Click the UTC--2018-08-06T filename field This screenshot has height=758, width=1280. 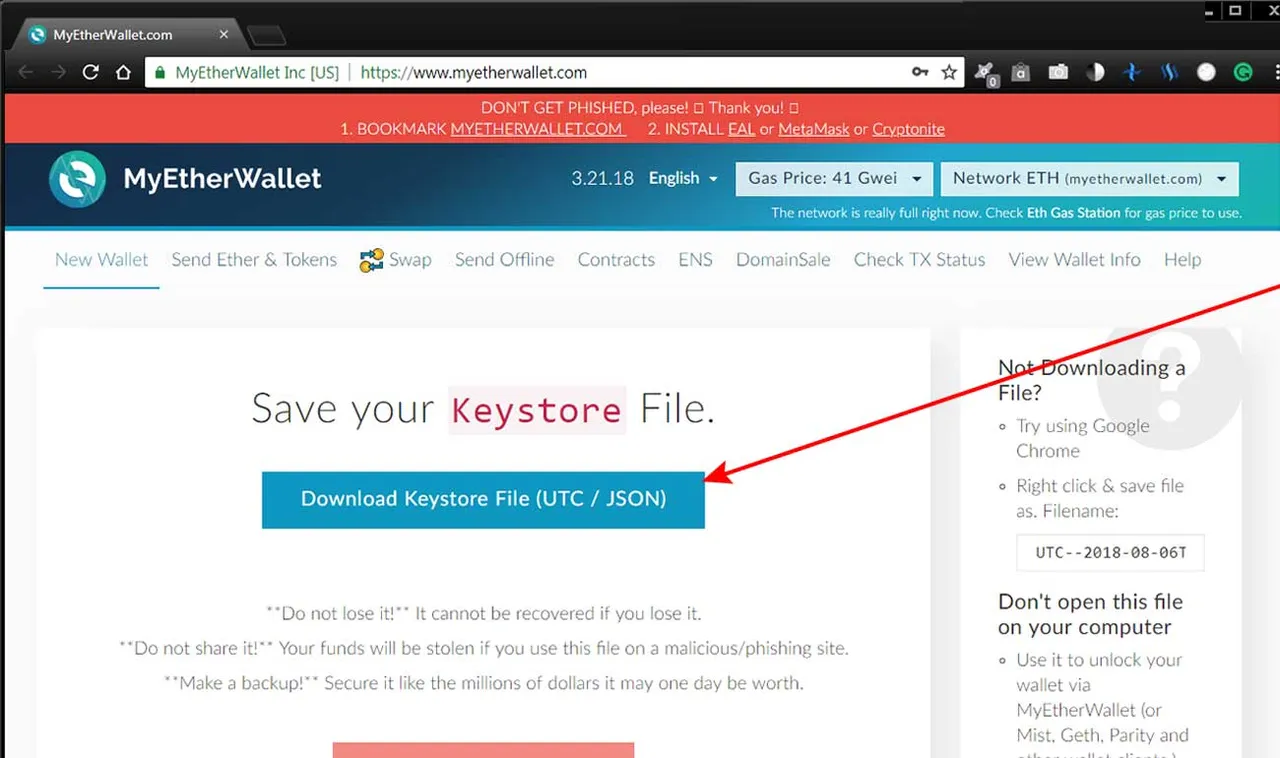point(1110,552)
